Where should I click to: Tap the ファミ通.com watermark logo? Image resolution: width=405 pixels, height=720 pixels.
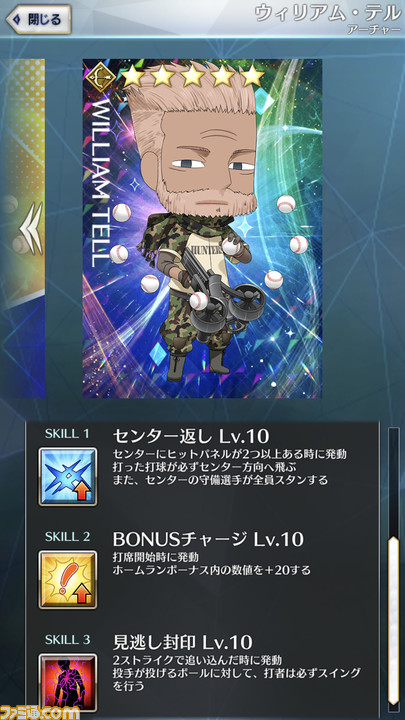[x=40, y=712]
